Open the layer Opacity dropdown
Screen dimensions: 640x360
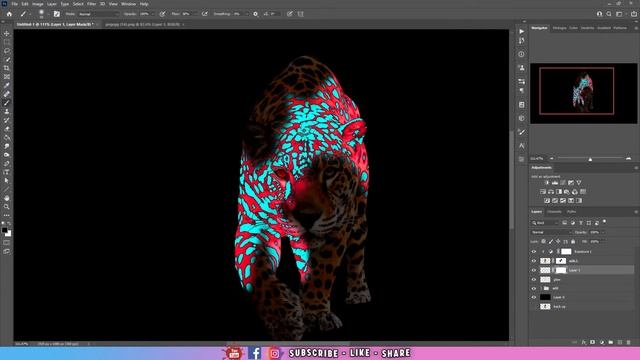pyautogui.click(x=603, y=232)
